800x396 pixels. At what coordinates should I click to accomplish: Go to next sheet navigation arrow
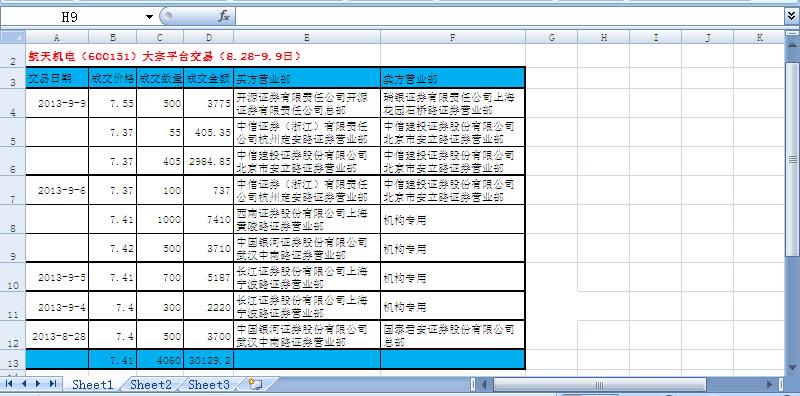tap(38, 384)
